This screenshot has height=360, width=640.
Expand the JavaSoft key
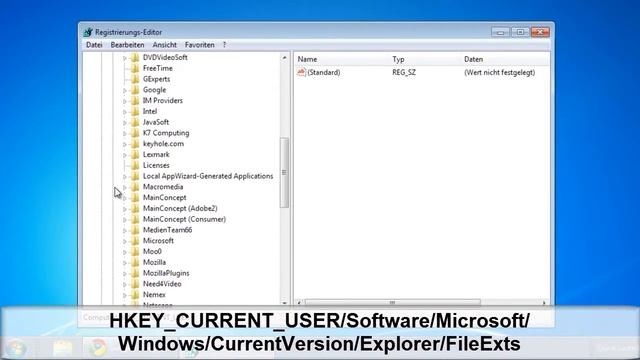click(125, 122)
